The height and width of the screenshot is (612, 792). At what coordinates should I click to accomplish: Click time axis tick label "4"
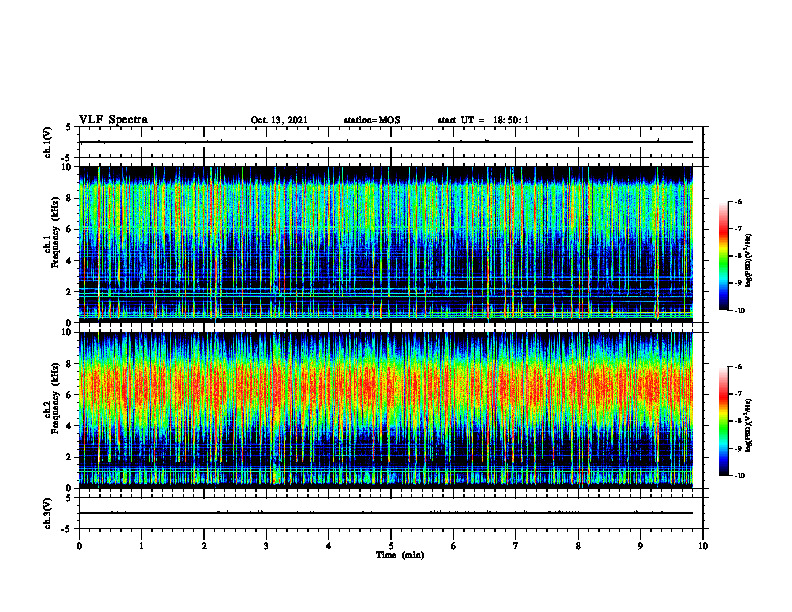329,546
